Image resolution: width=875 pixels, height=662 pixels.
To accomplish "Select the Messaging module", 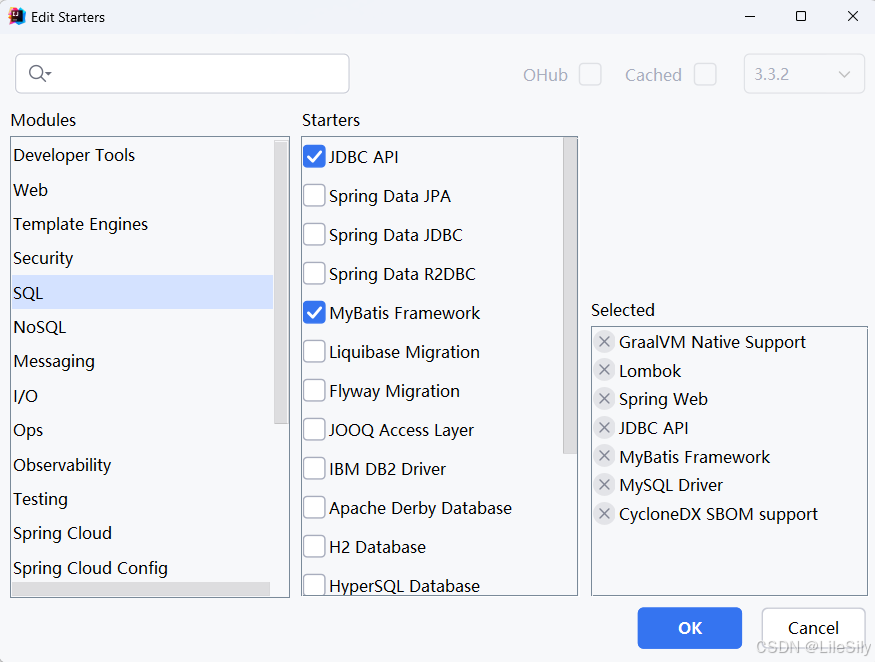I will pyautogui.click(x=142, y=361).
